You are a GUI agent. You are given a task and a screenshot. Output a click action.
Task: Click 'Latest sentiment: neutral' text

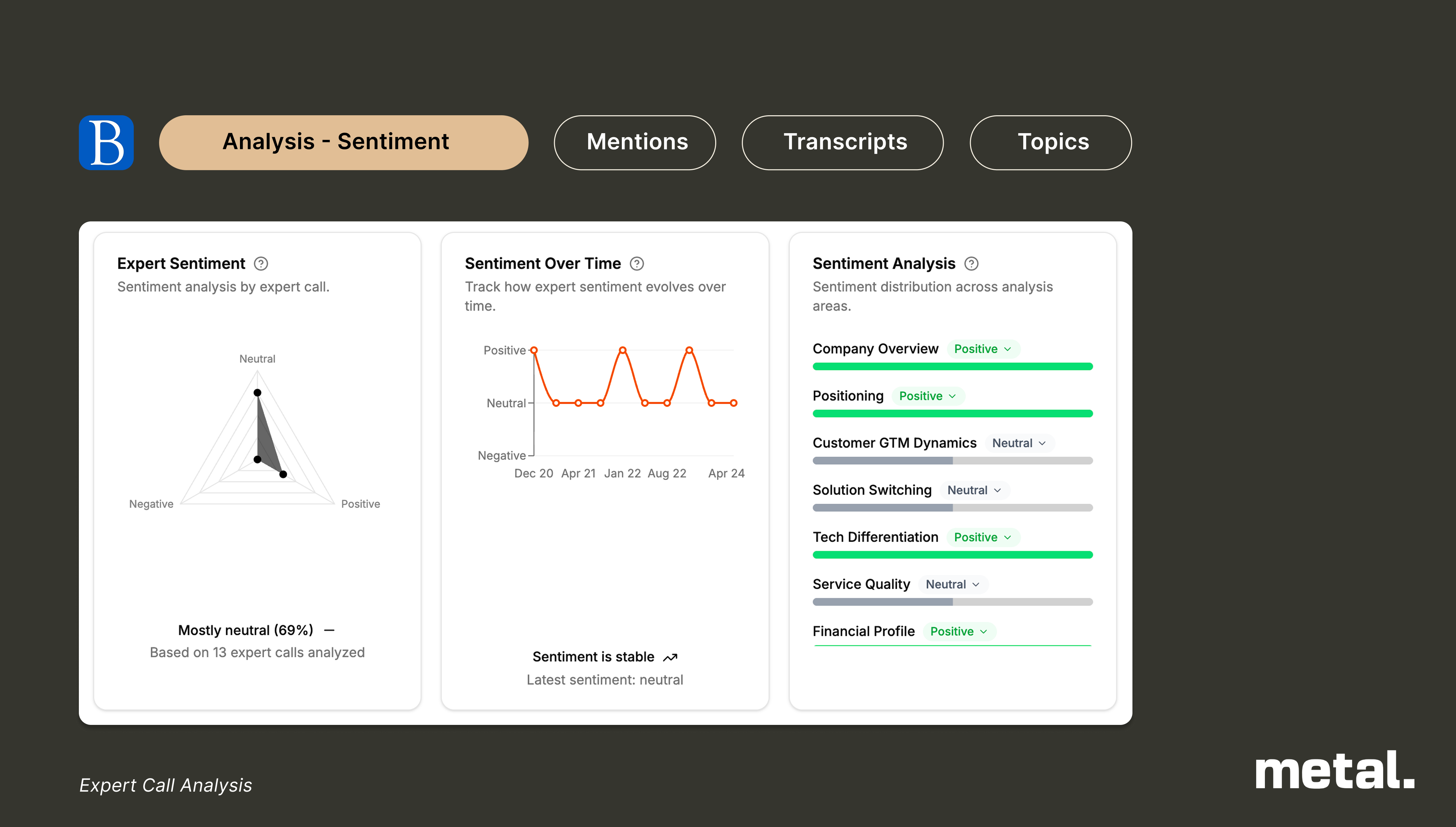click(605, 680)
